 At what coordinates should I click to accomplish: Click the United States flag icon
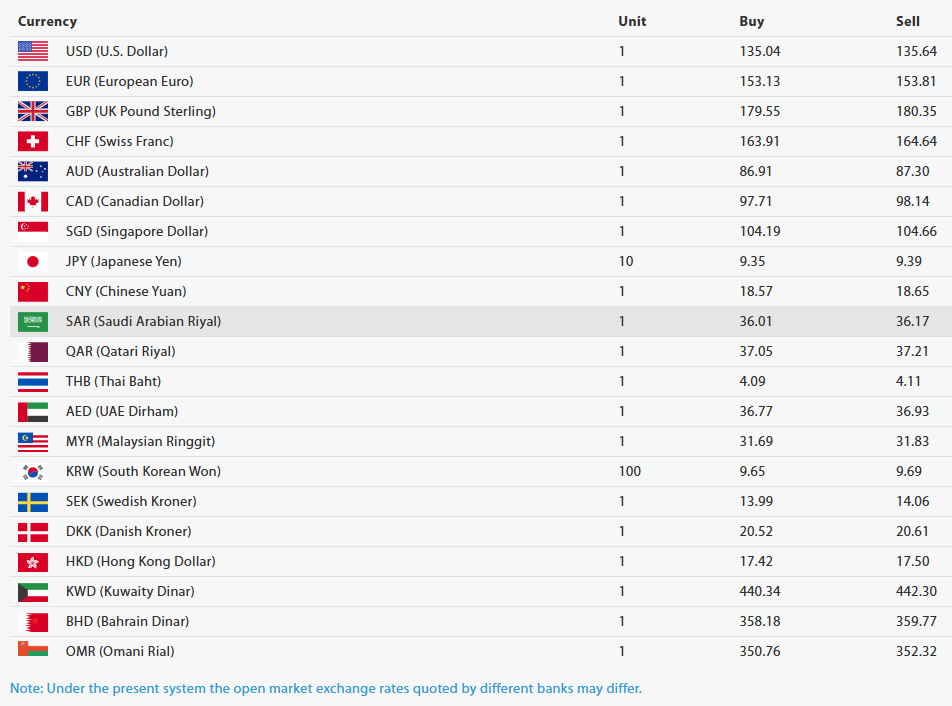click(x=32, y=51)
